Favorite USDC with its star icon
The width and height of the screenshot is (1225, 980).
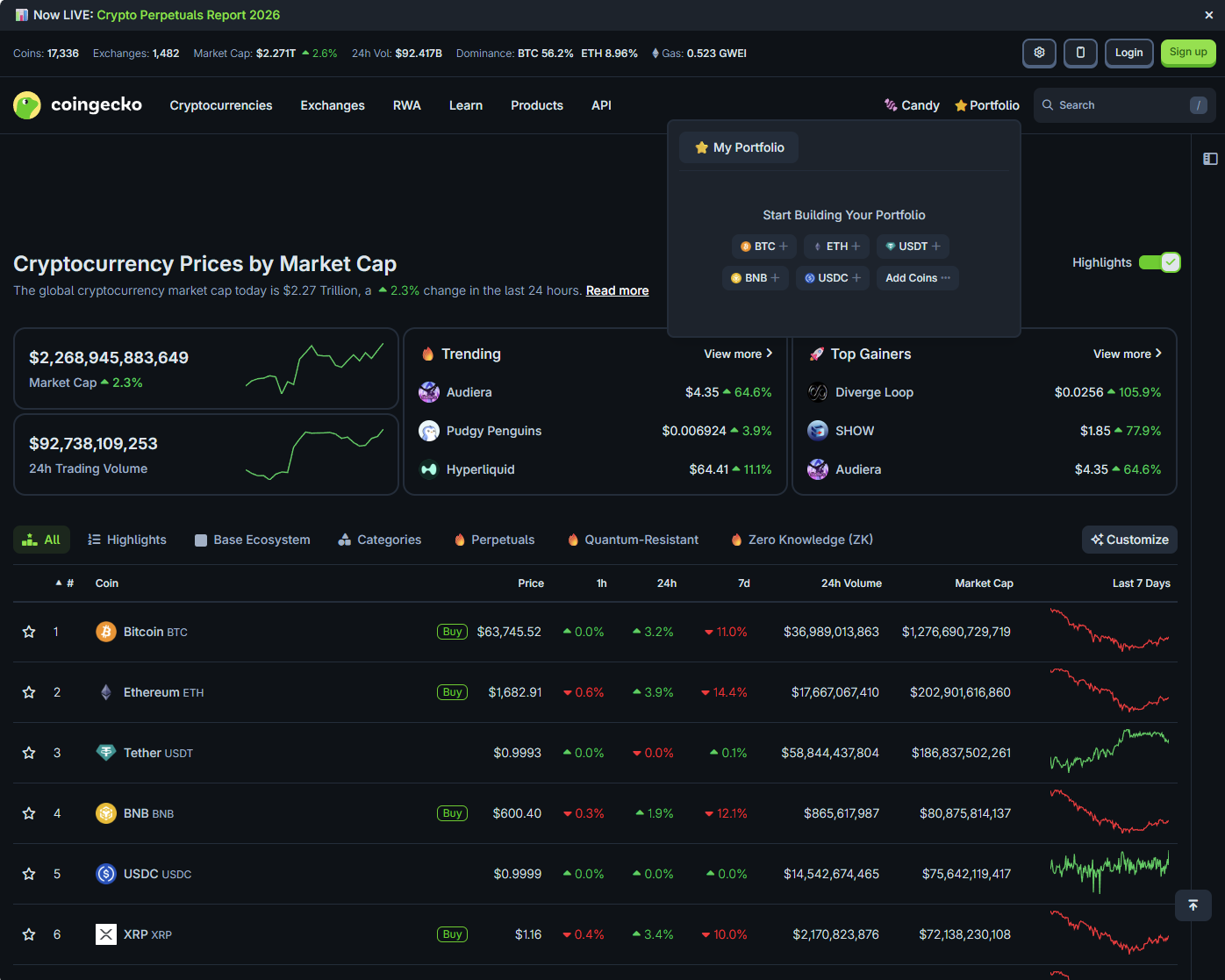[x=29, y=874]
